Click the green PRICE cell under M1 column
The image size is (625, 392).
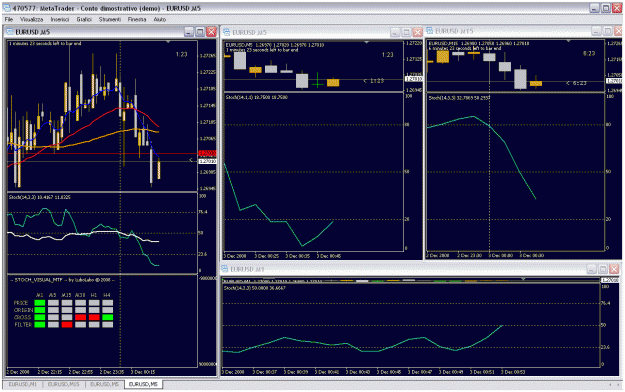click(x=40, y=303)
